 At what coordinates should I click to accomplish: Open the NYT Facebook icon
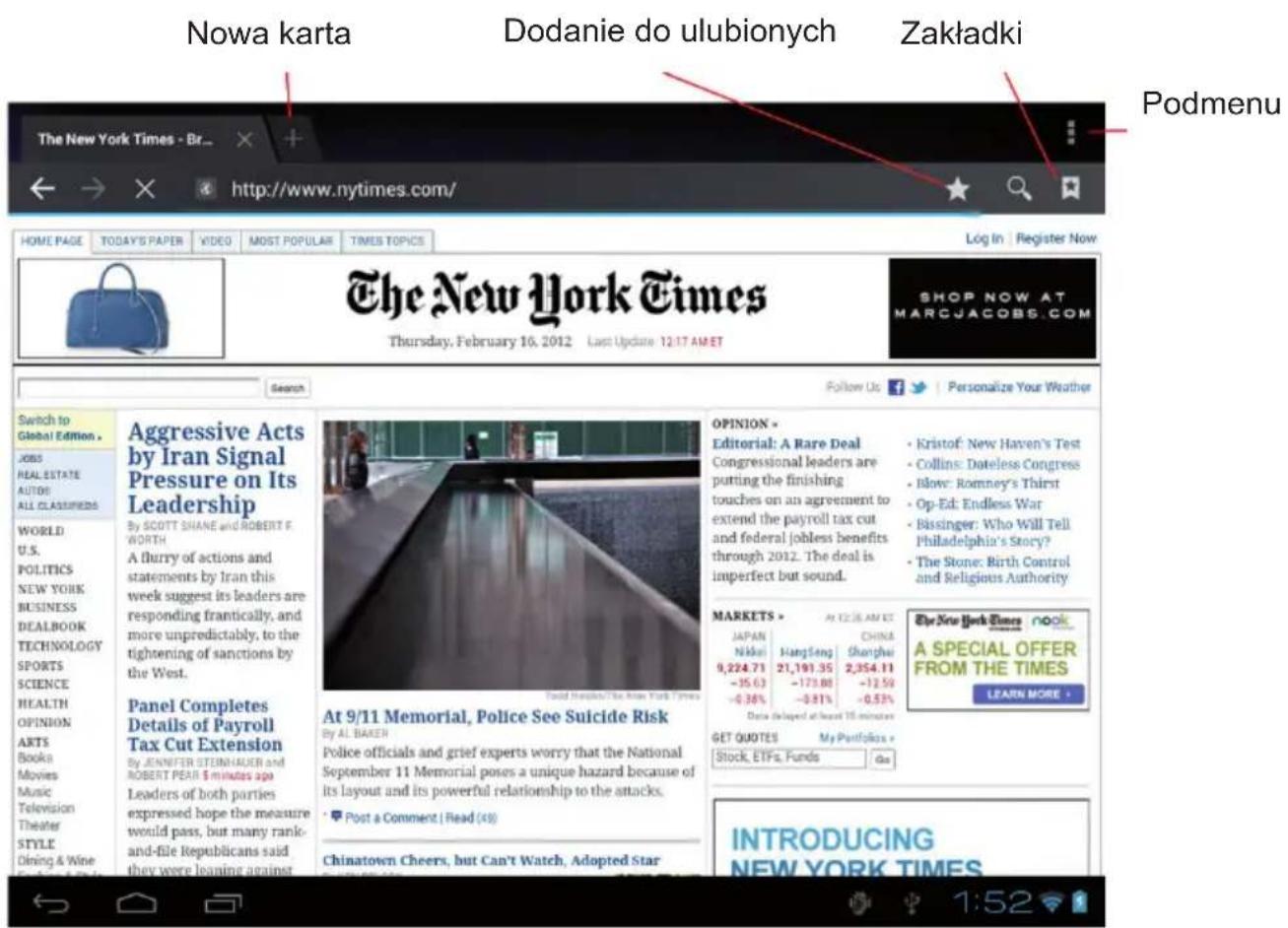[x=896, y=388]
